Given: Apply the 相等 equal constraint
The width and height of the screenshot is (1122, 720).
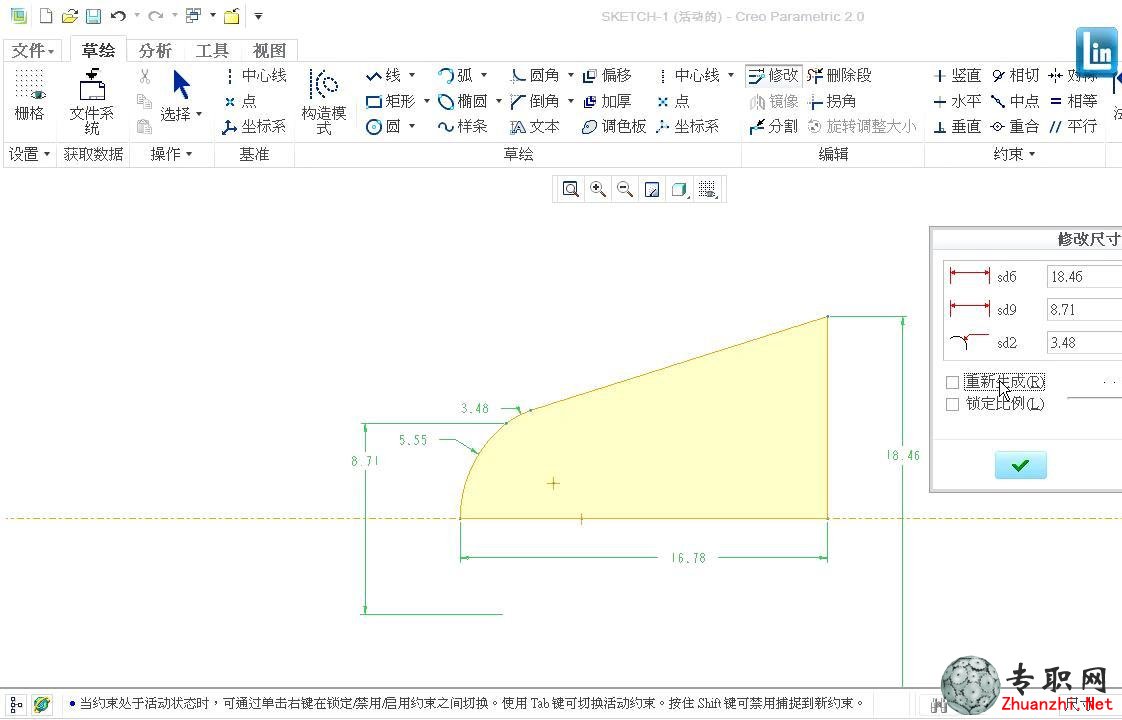Looking at the screenshot, I should (x=1073, y=101).
